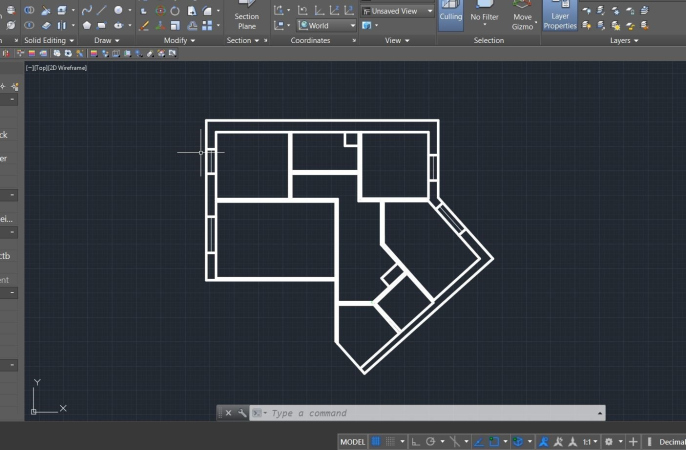Image resolution: width=686 pixels, height=450 pixels.
Task: Toggle grid display in status bar
Action: [376, 441]
